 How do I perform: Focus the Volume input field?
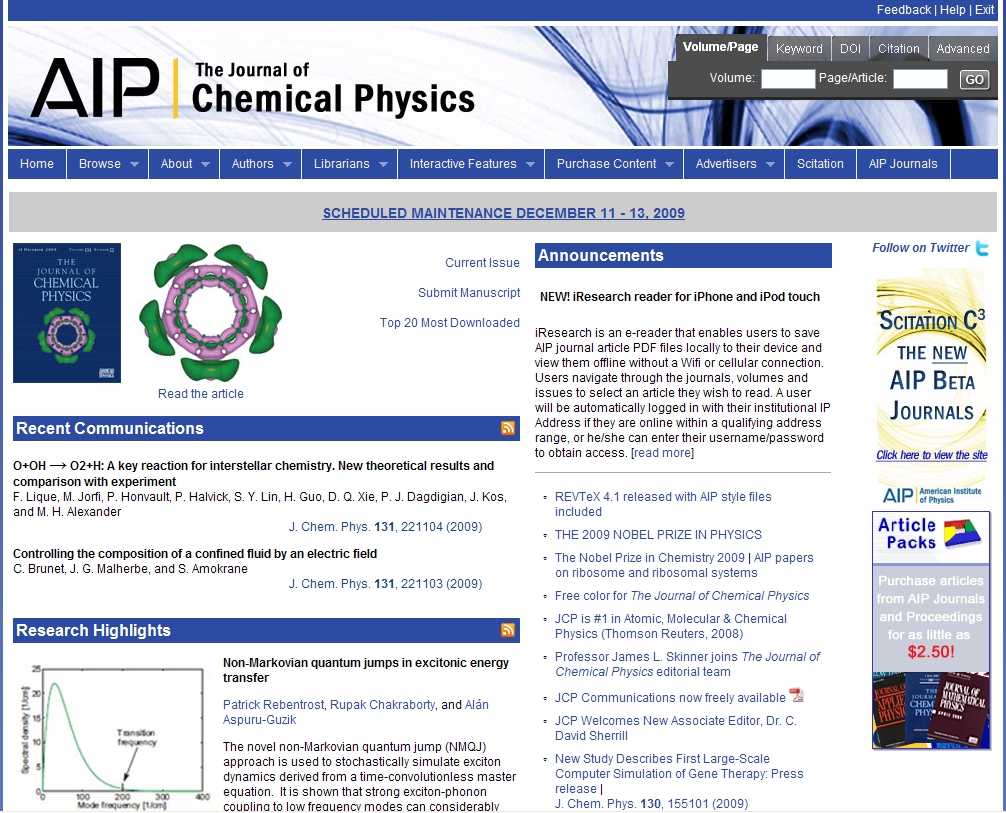pos(788,78)
